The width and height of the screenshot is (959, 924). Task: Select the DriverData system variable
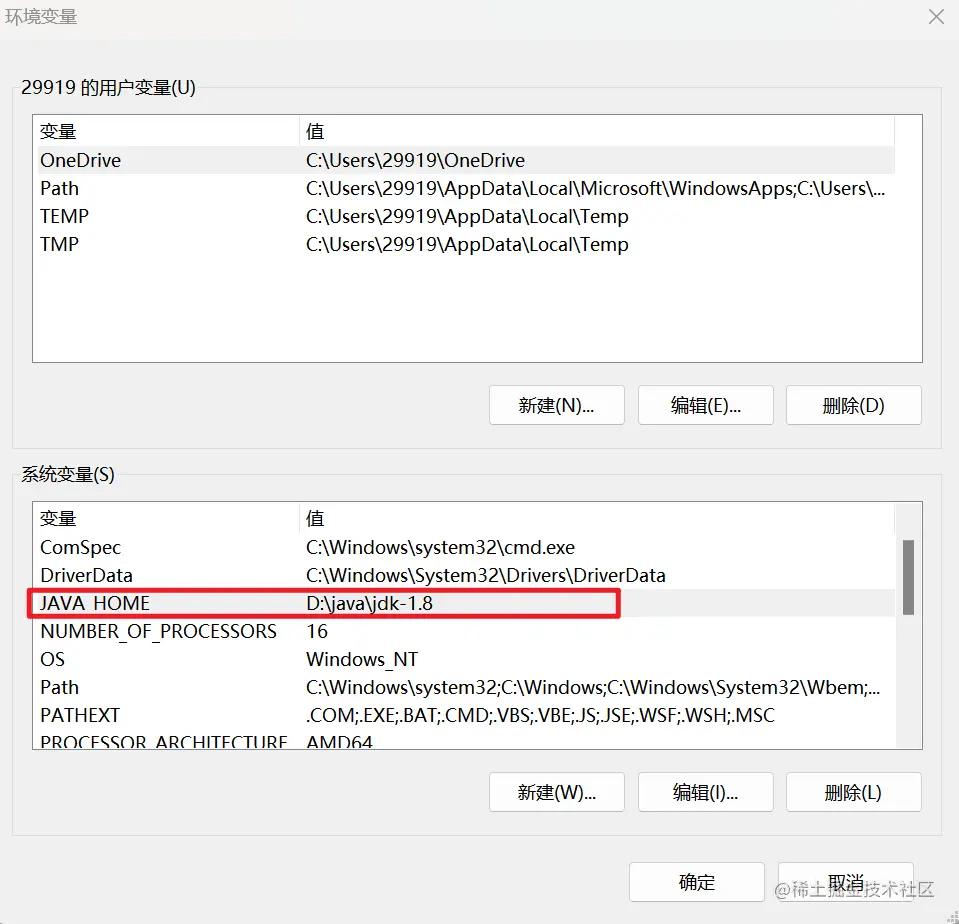click(x=466, y=575)
